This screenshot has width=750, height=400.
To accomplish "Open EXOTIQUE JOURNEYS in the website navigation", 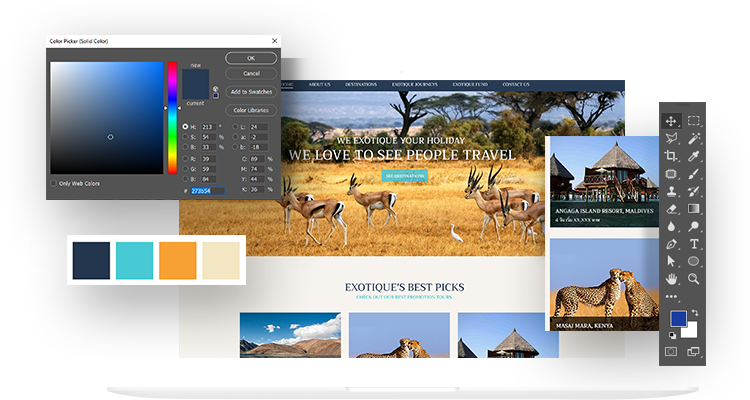I will (415, 85).
